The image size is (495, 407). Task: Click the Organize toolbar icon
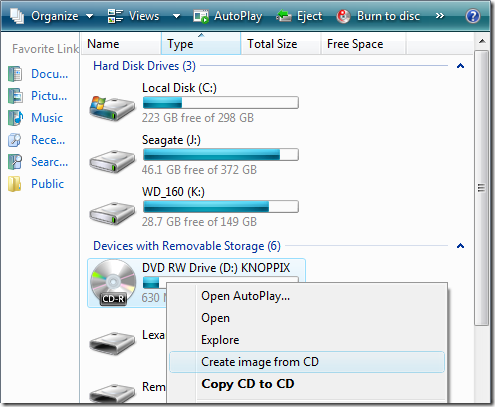[17, 16]
